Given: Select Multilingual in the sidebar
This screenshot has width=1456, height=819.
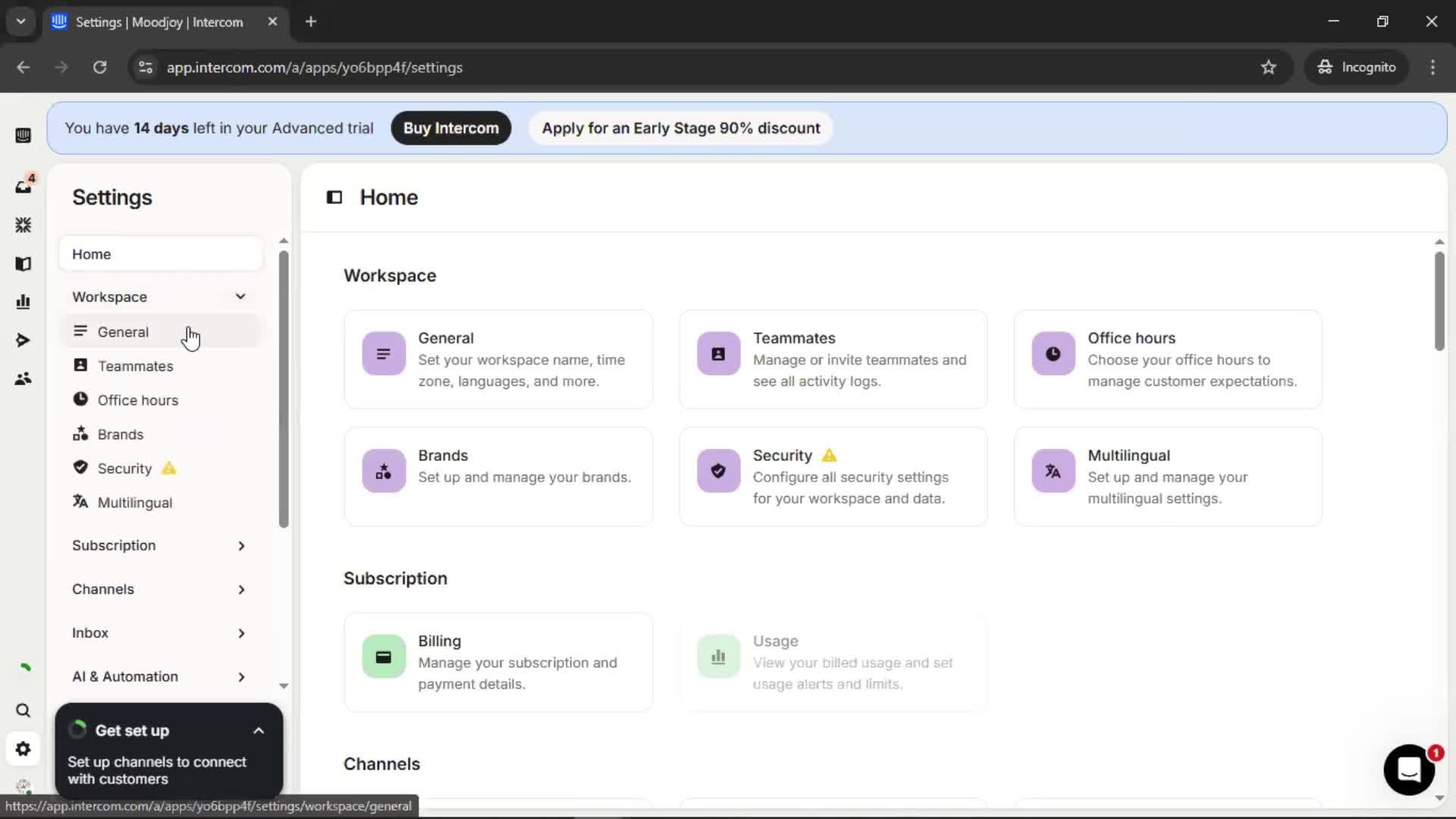Looking at the screenshot, I should pyautogui.click(x=161, y=503).
